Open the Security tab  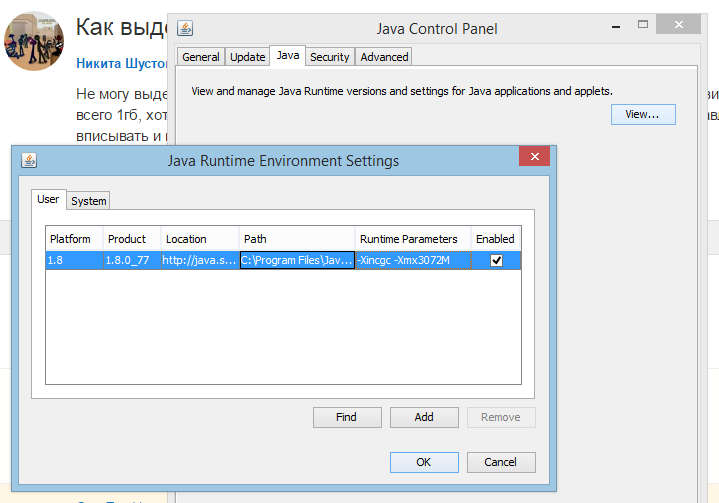(x=329, y=57)
